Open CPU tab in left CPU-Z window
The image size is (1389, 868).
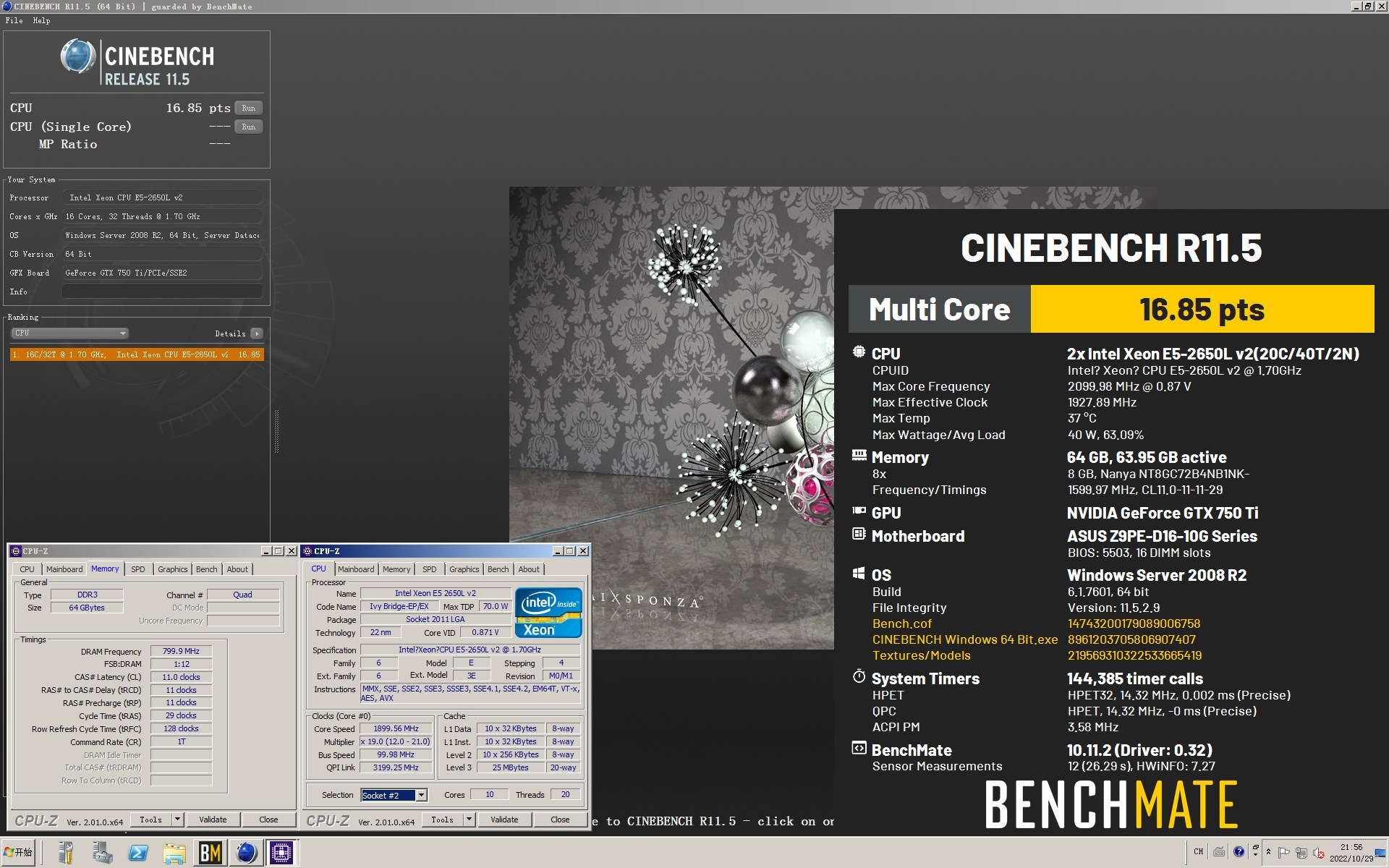[x=27, y=569]
